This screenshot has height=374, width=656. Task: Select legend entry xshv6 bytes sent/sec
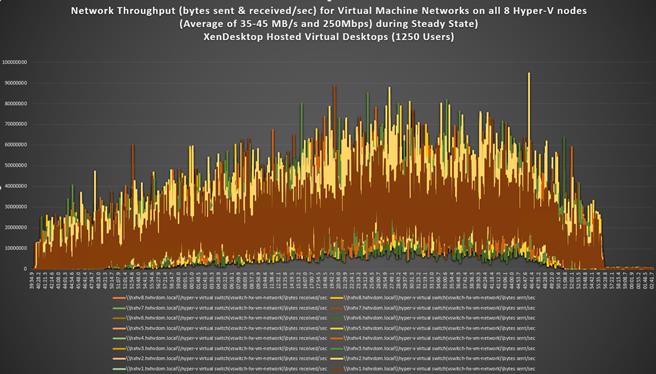click(433, 318)
